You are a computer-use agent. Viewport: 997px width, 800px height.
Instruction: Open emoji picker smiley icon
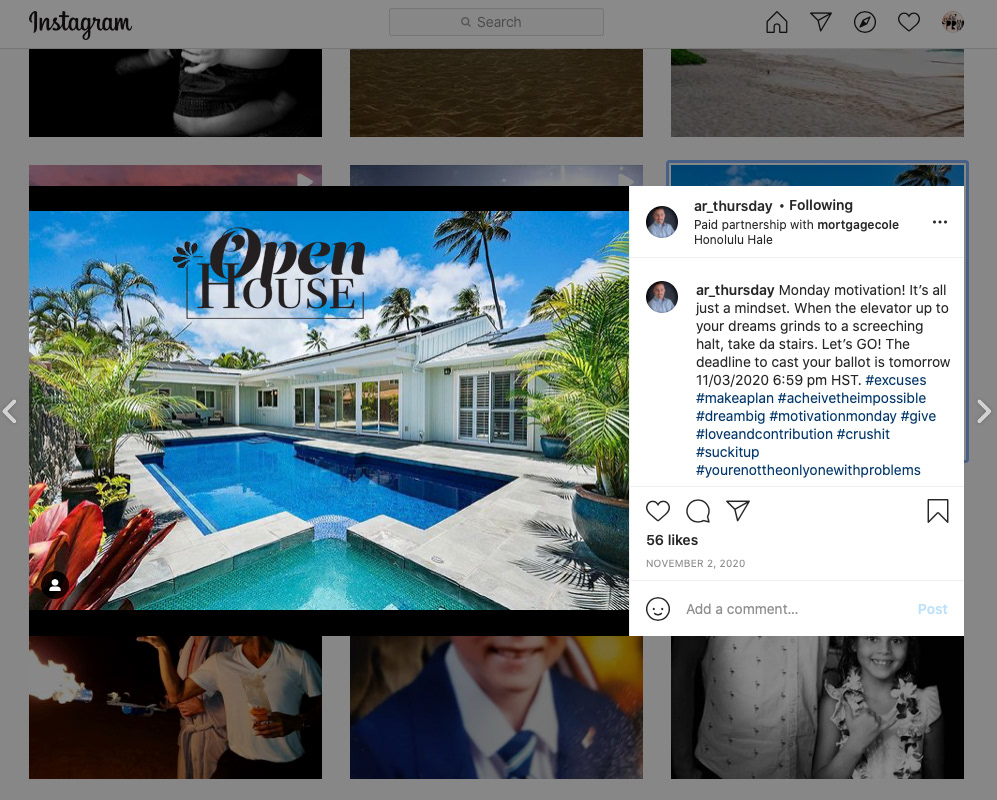tap(658, 609)
